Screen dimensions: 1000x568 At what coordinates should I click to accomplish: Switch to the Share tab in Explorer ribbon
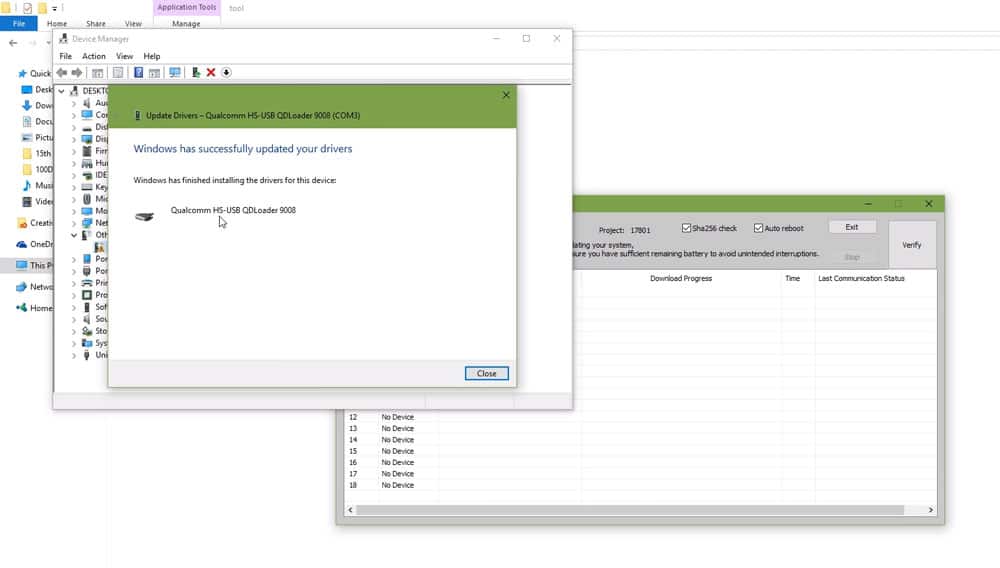96,24
